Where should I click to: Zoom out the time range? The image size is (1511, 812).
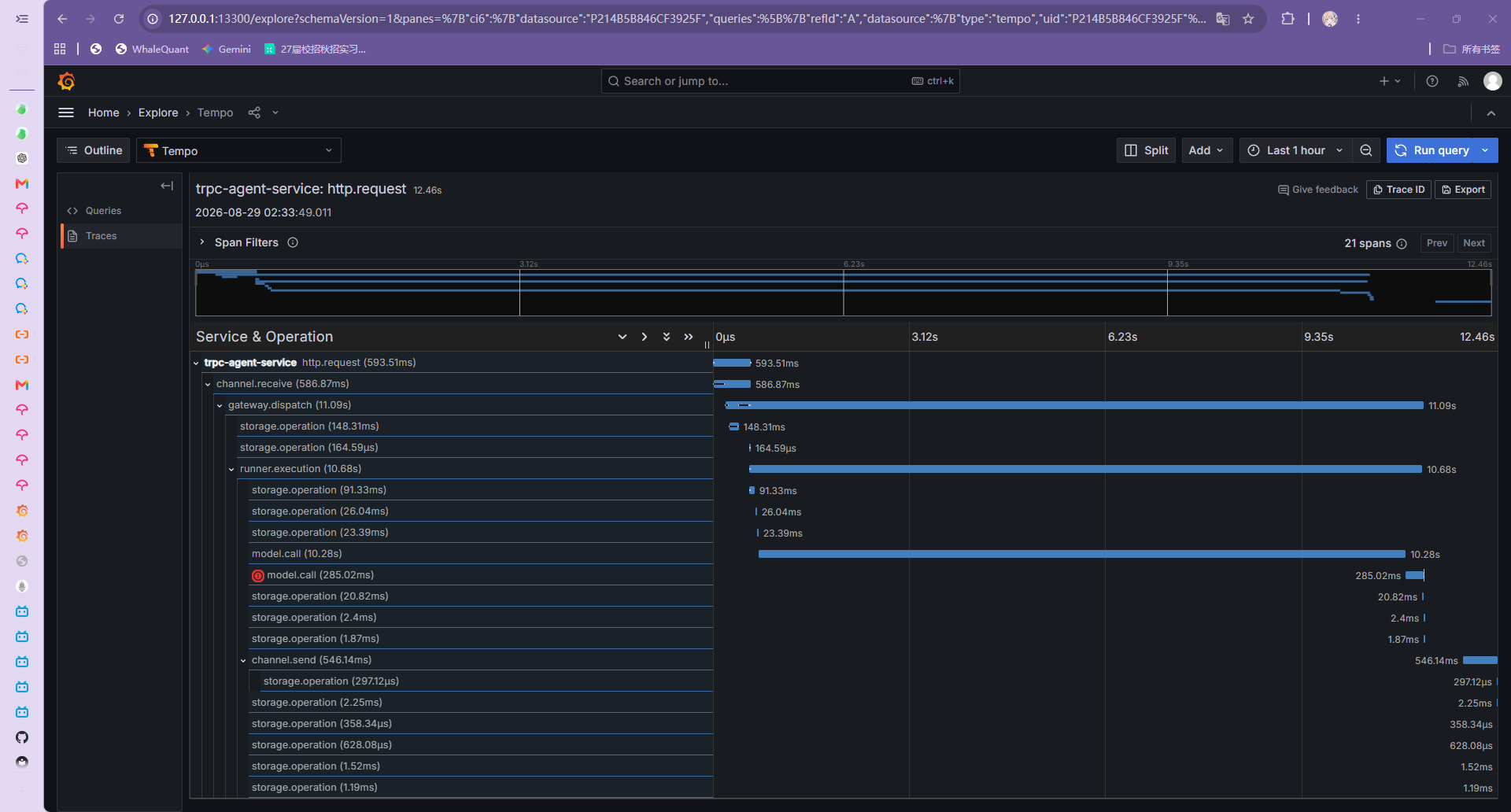coord(1366,150)
